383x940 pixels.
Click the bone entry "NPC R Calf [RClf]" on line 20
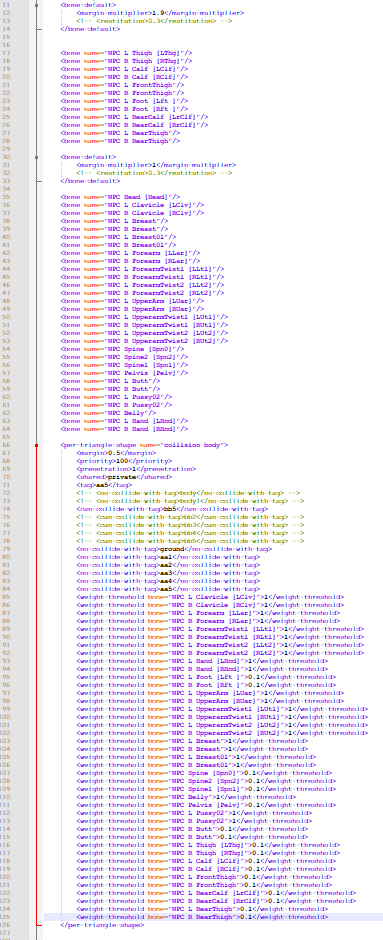(x=124, y=77)
